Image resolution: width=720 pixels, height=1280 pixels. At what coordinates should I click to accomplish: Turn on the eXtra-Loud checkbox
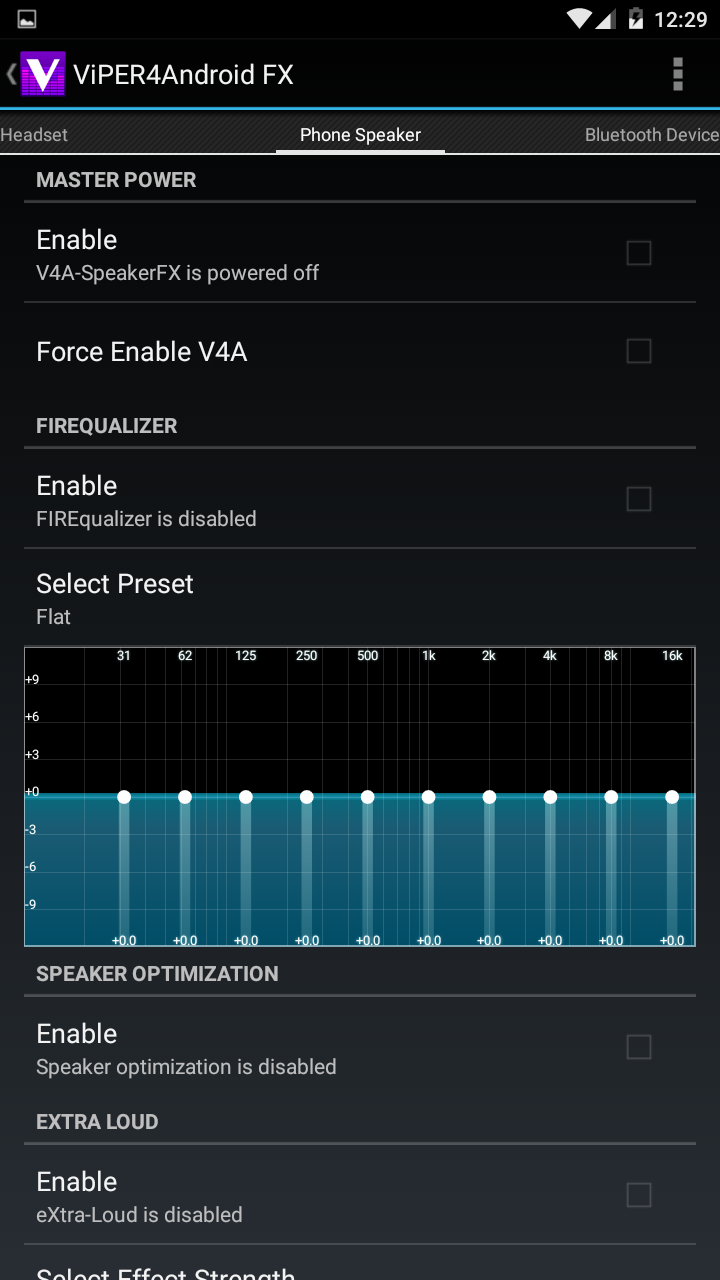point(638,1195)
